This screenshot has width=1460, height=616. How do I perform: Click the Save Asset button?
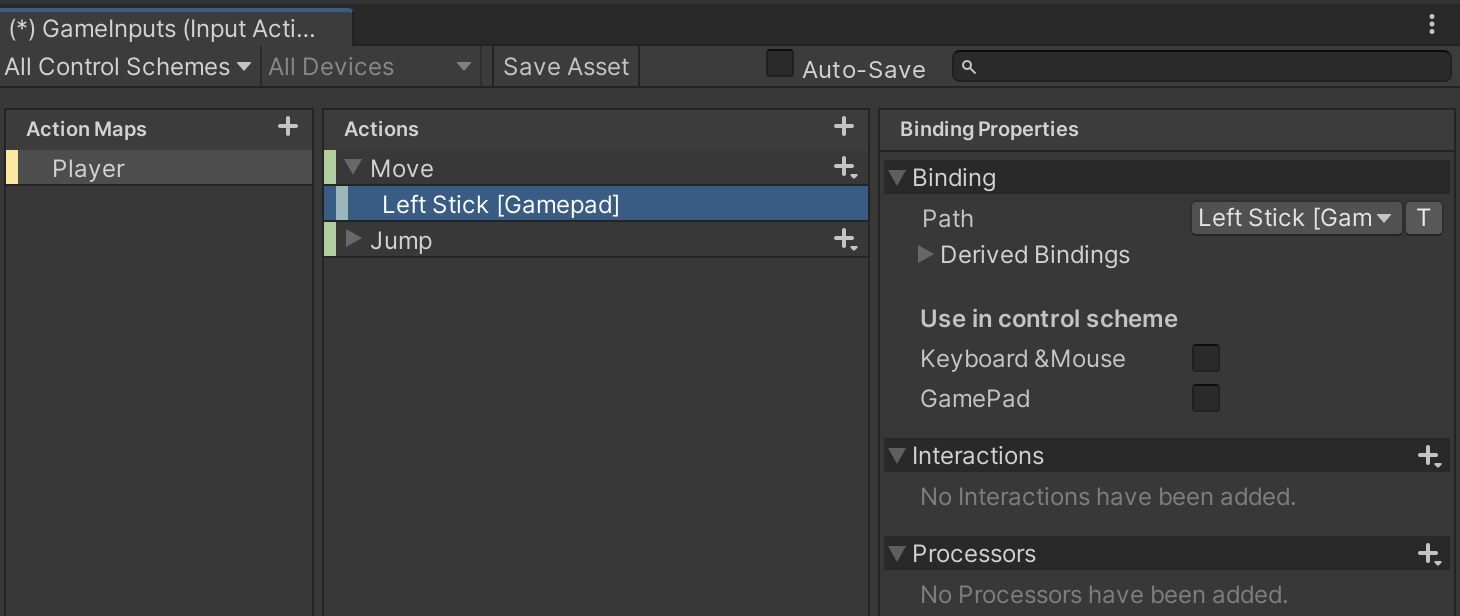click(x=566, y=67)
